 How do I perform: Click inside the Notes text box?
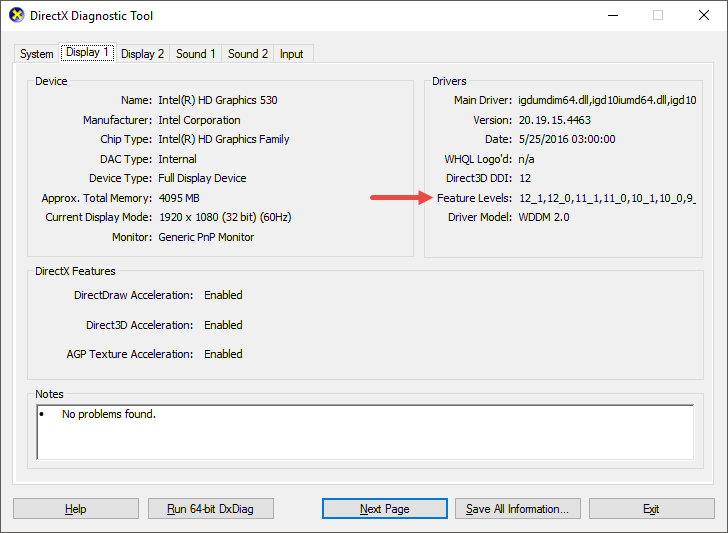tap(365, 432)
